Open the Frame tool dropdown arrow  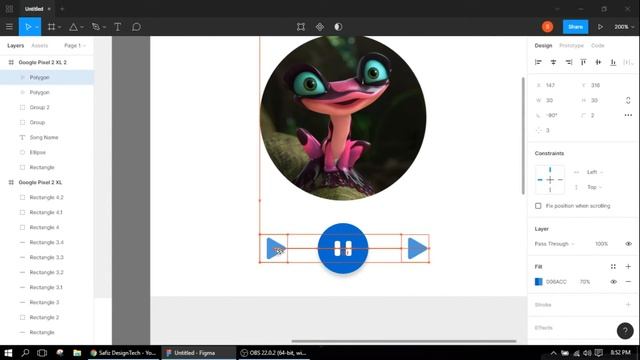click(x=60, y=27)
